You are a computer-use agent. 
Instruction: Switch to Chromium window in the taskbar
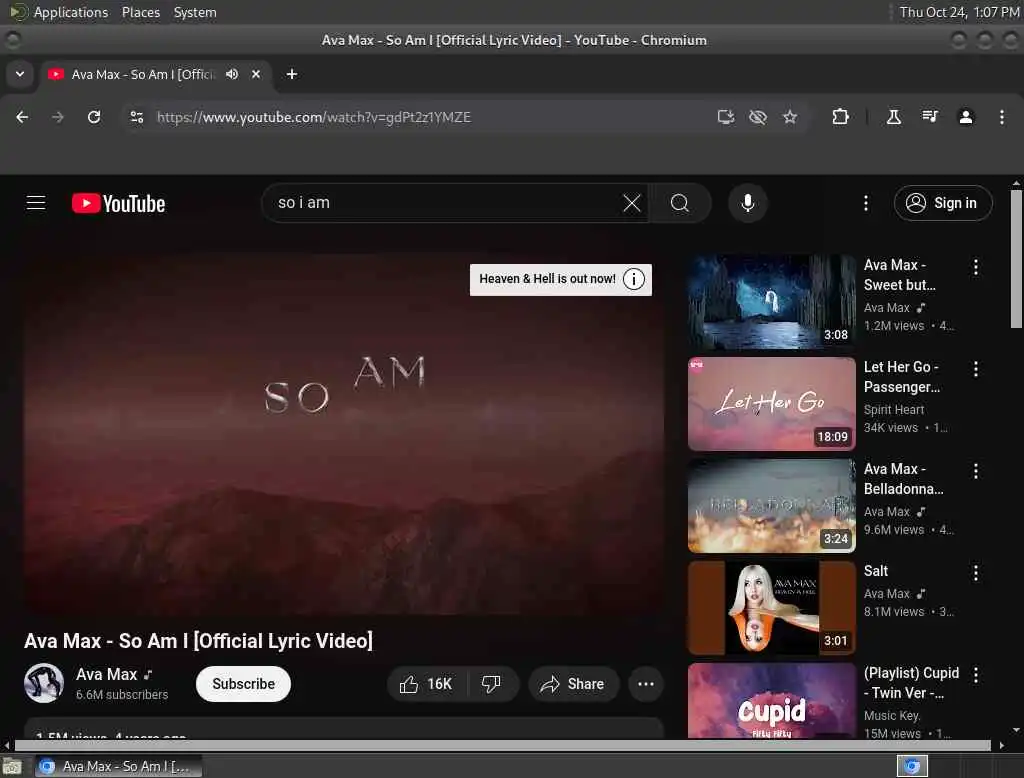pyautogui.click(x=118, y=766)
